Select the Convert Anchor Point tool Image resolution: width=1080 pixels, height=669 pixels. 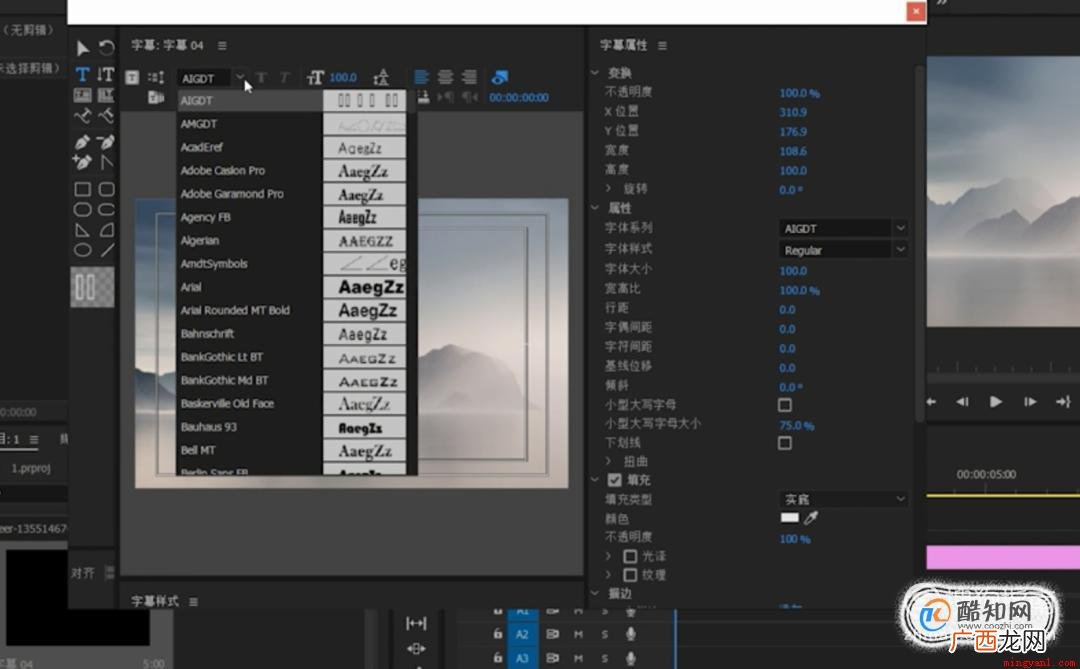105,163
